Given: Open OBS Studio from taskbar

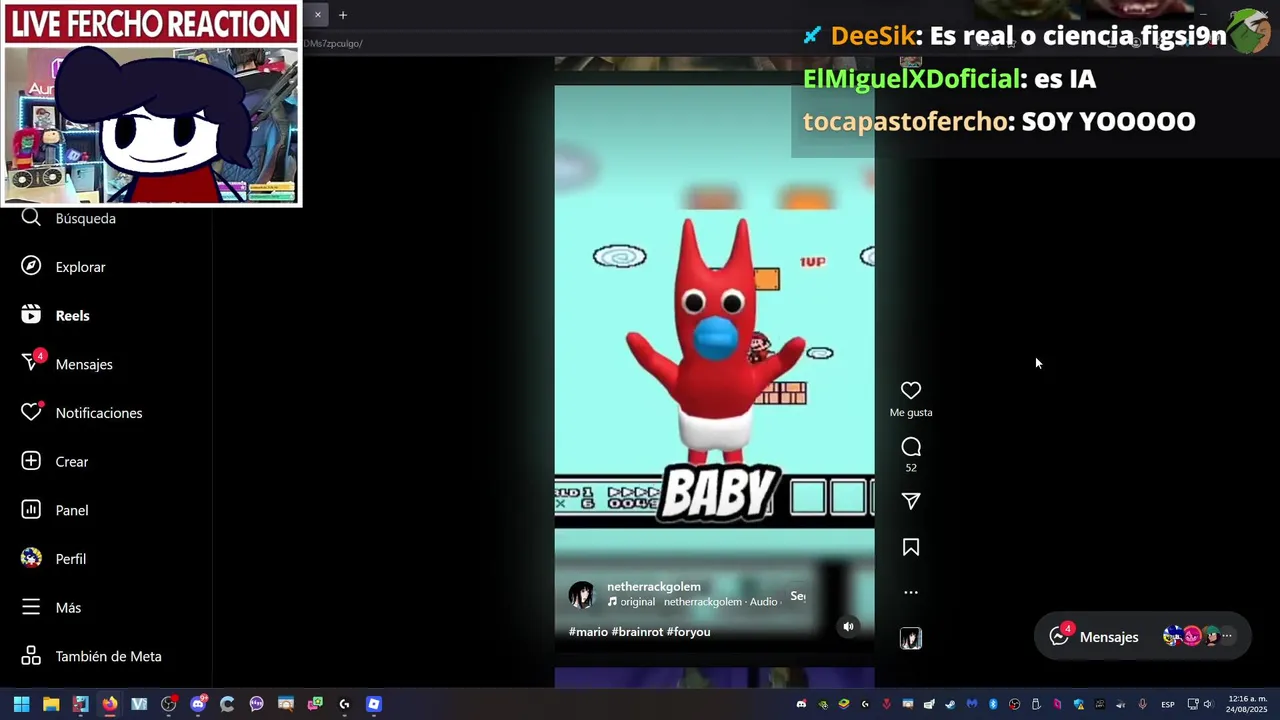Looking at the screenshot, I should 169,704.
